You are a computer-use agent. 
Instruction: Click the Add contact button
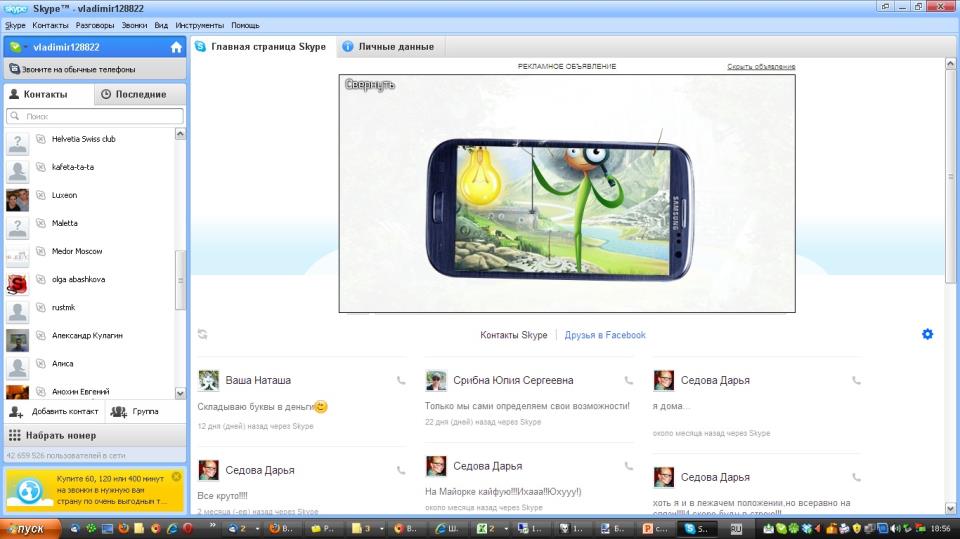54,412
